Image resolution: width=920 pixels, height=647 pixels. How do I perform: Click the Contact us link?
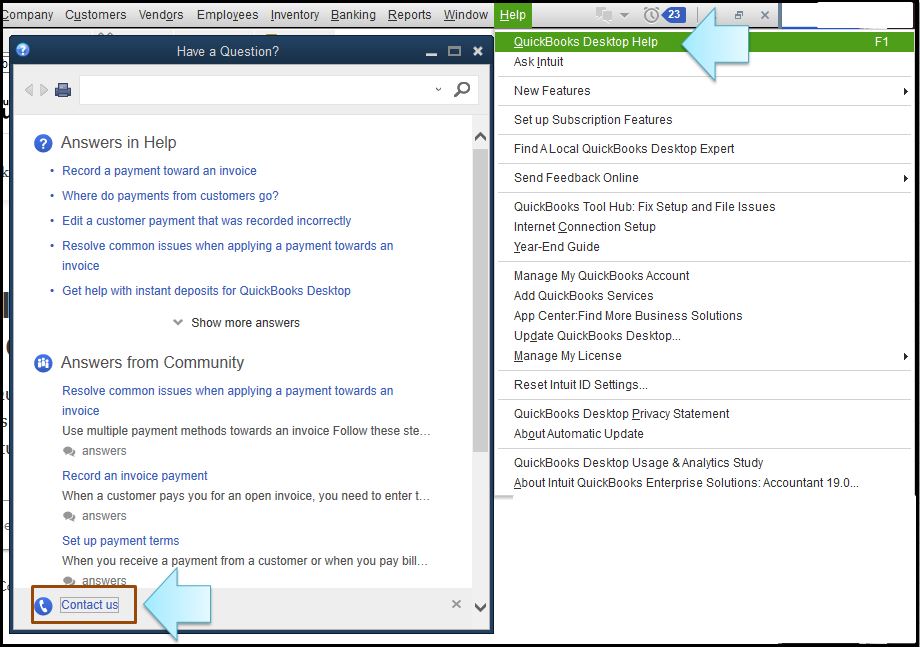[90, 605]
